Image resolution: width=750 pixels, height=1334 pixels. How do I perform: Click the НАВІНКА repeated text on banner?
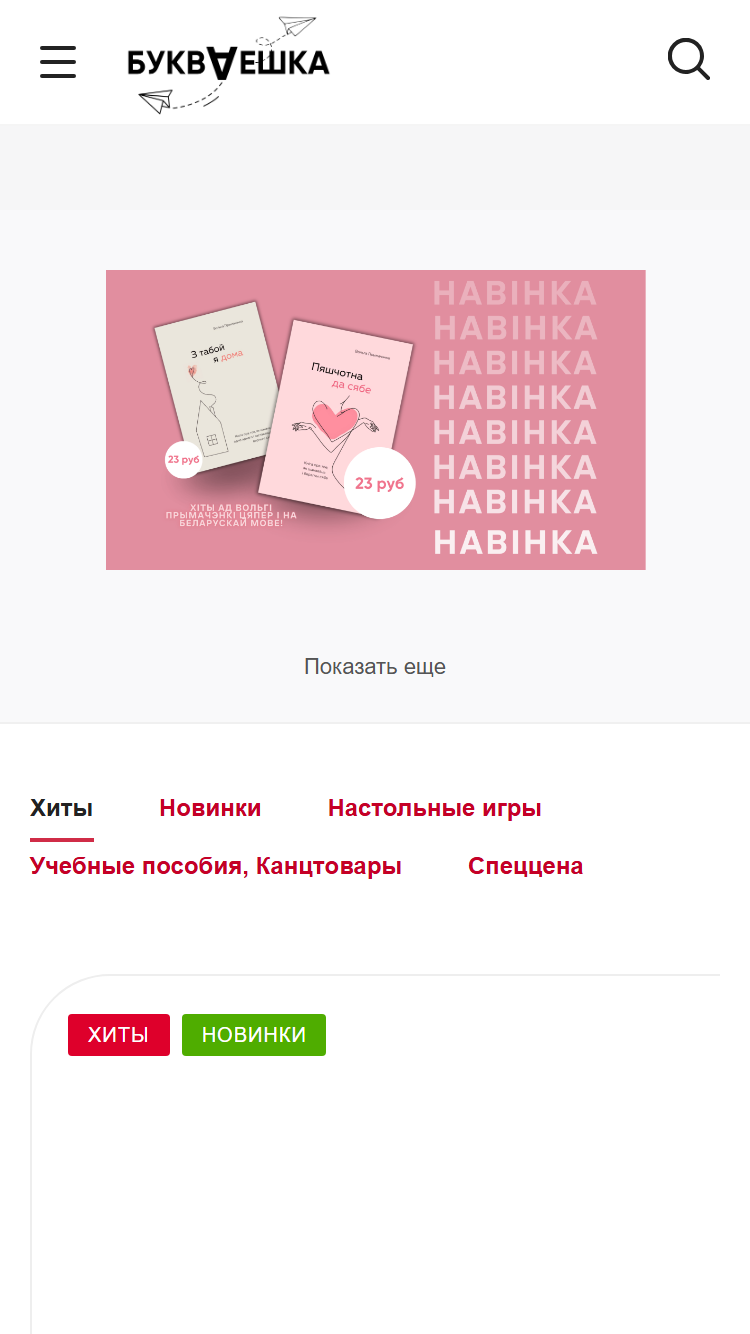(x=515, y=418)
